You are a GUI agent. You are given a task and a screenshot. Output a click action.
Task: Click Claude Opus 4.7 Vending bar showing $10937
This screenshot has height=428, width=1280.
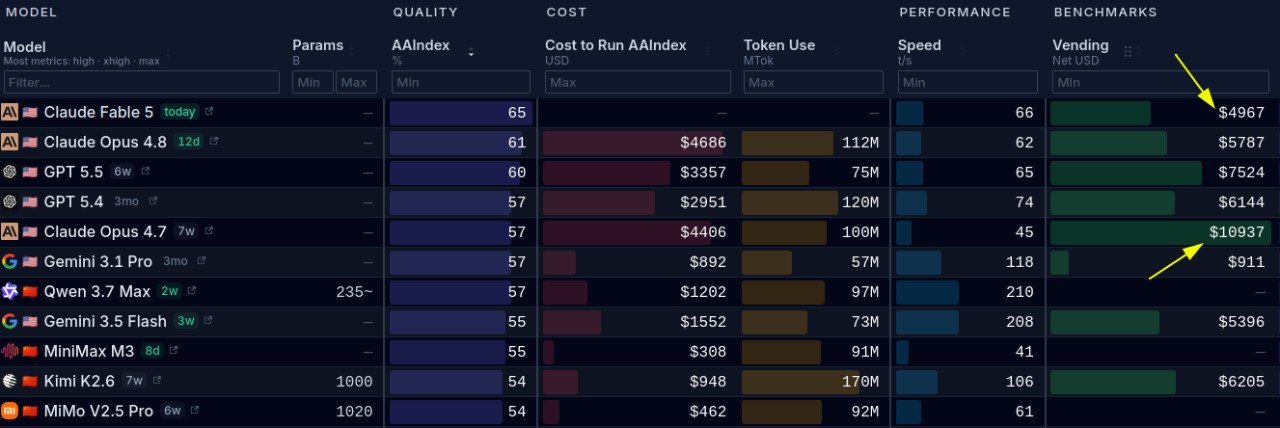tap(1159, 232)
